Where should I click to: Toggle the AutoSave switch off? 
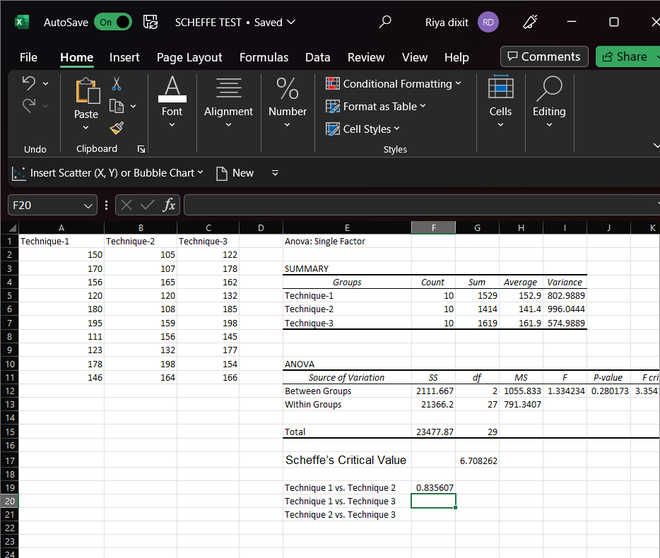[113, 22]
